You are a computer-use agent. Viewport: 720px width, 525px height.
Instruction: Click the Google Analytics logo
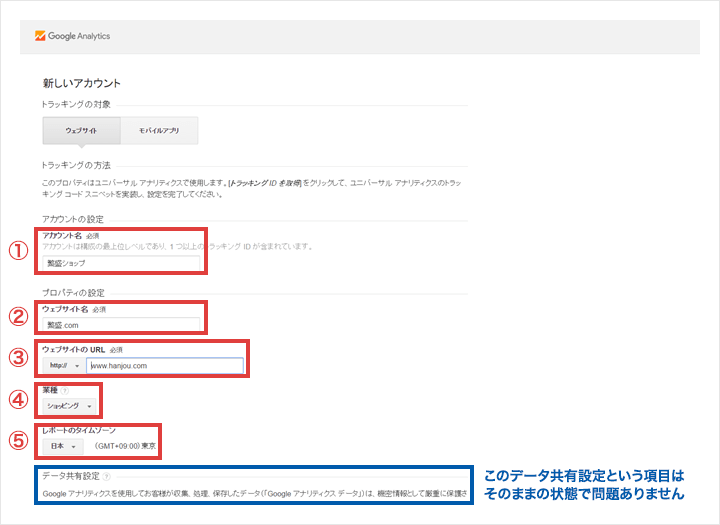pyautogui.click(x=73, y=36)
